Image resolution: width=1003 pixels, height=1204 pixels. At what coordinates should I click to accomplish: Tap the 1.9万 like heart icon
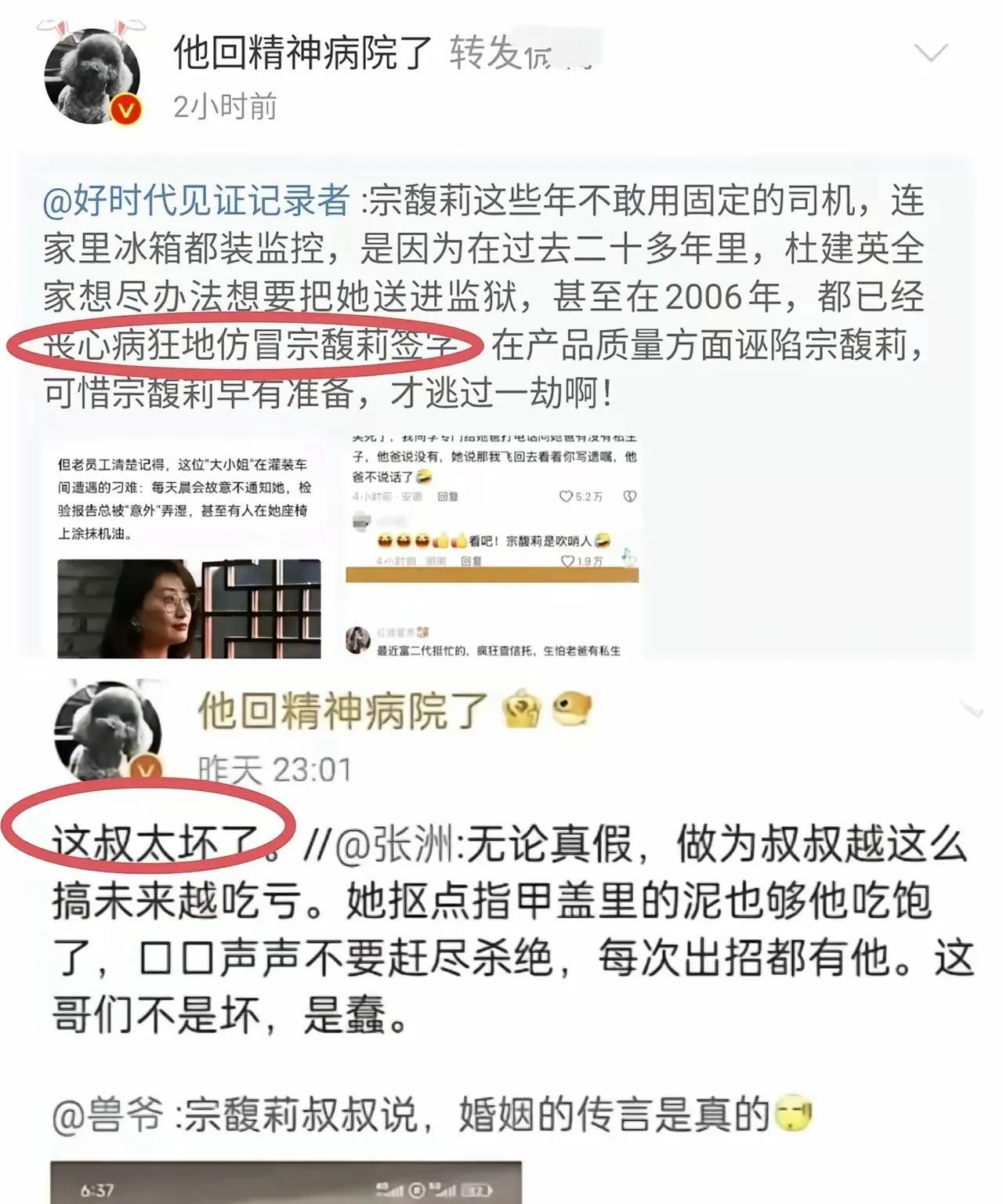[567, 561]
